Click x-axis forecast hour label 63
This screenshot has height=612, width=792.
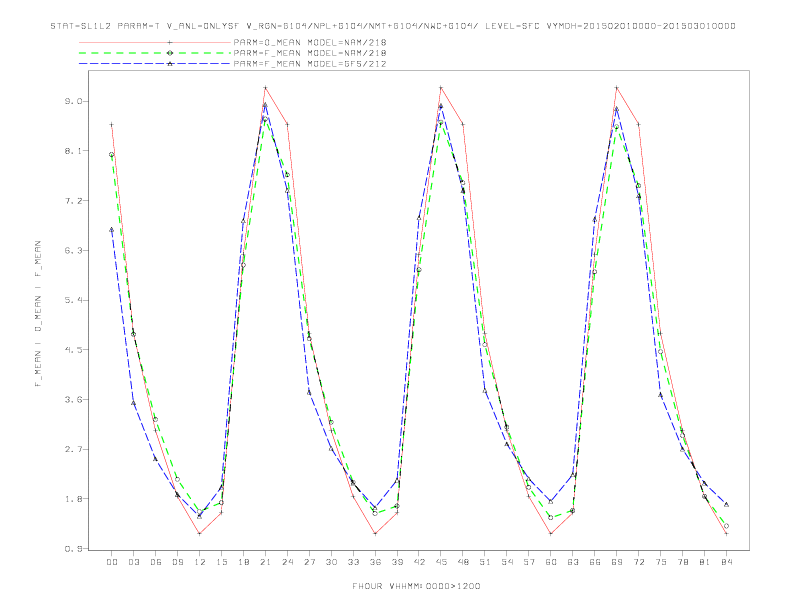[x=573, y=562]
